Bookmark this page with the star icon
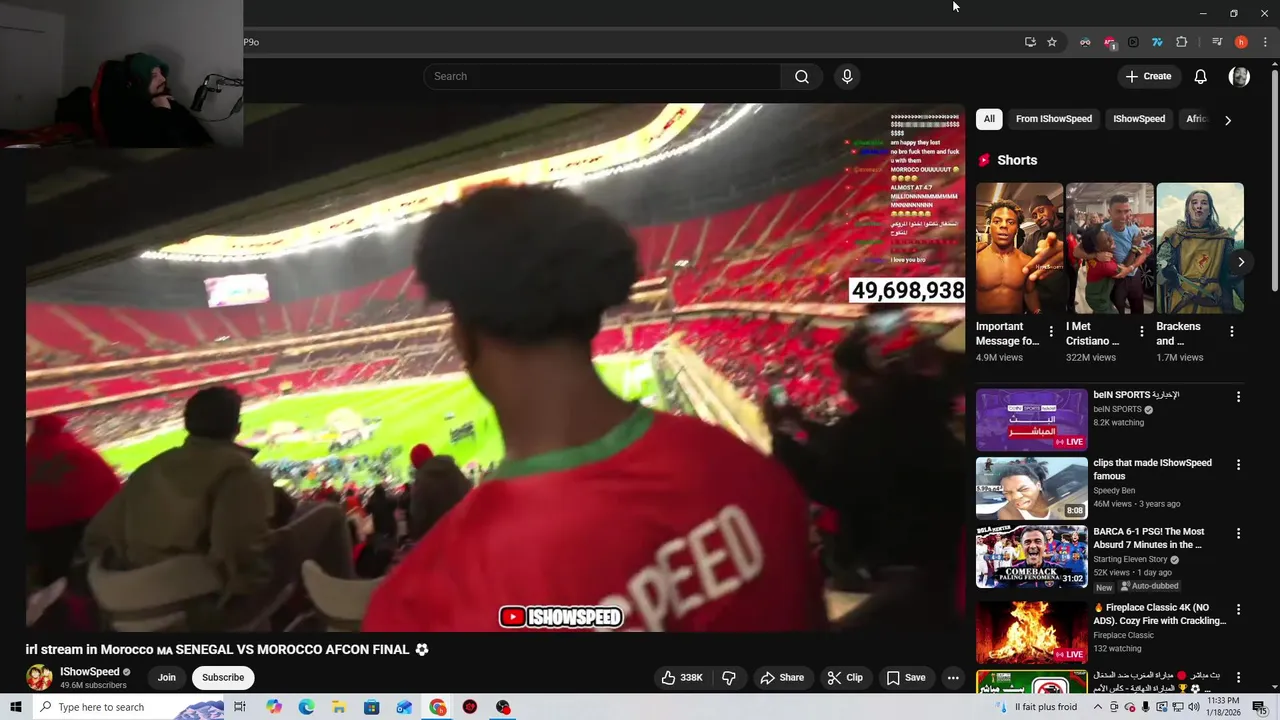 click(x=1052, y=42)
